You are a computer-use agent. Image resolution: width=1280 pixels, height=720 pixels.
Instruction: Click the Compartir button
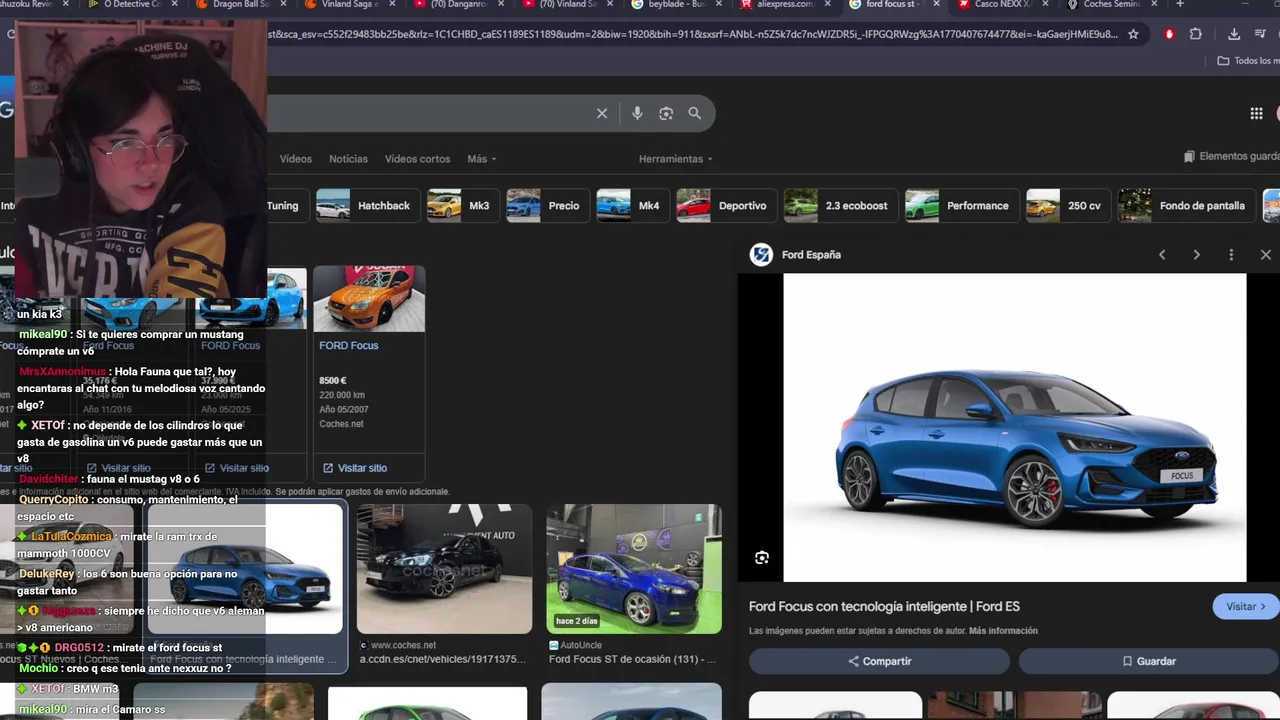(879, 661)
